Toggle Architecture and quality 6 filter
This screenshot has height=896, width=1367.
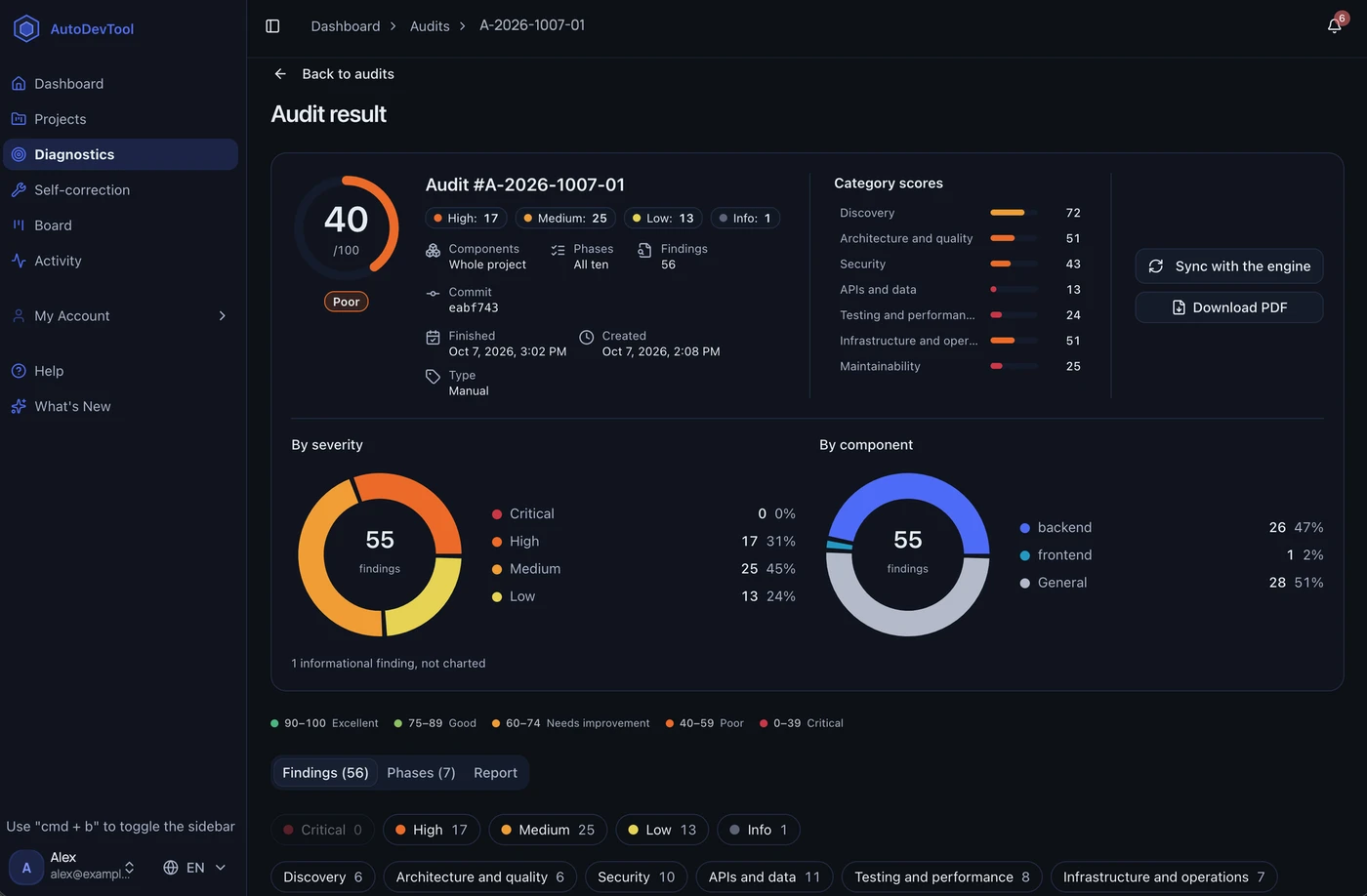[480, 877]
